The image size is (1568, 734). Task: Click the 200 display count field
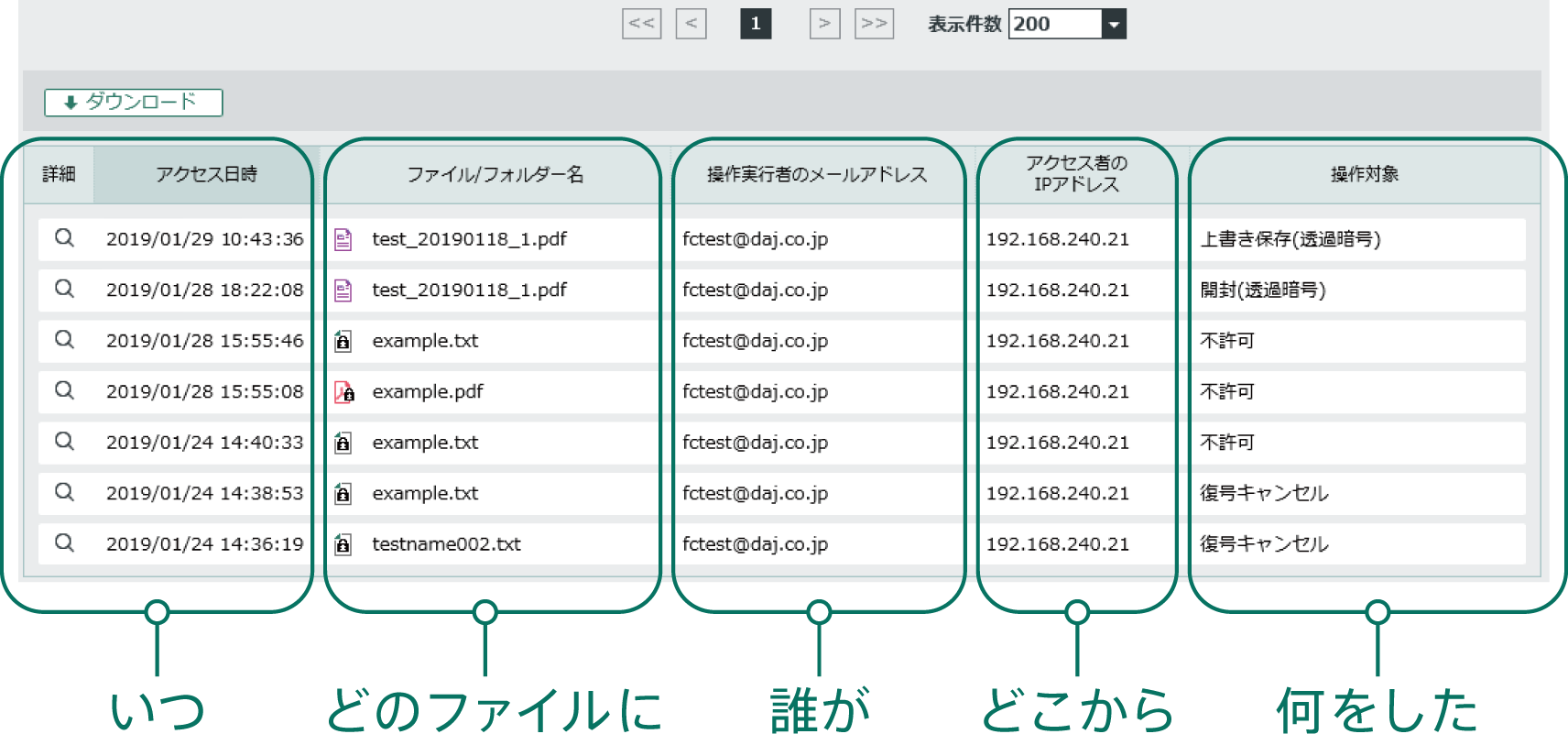tap(1054, 24)
